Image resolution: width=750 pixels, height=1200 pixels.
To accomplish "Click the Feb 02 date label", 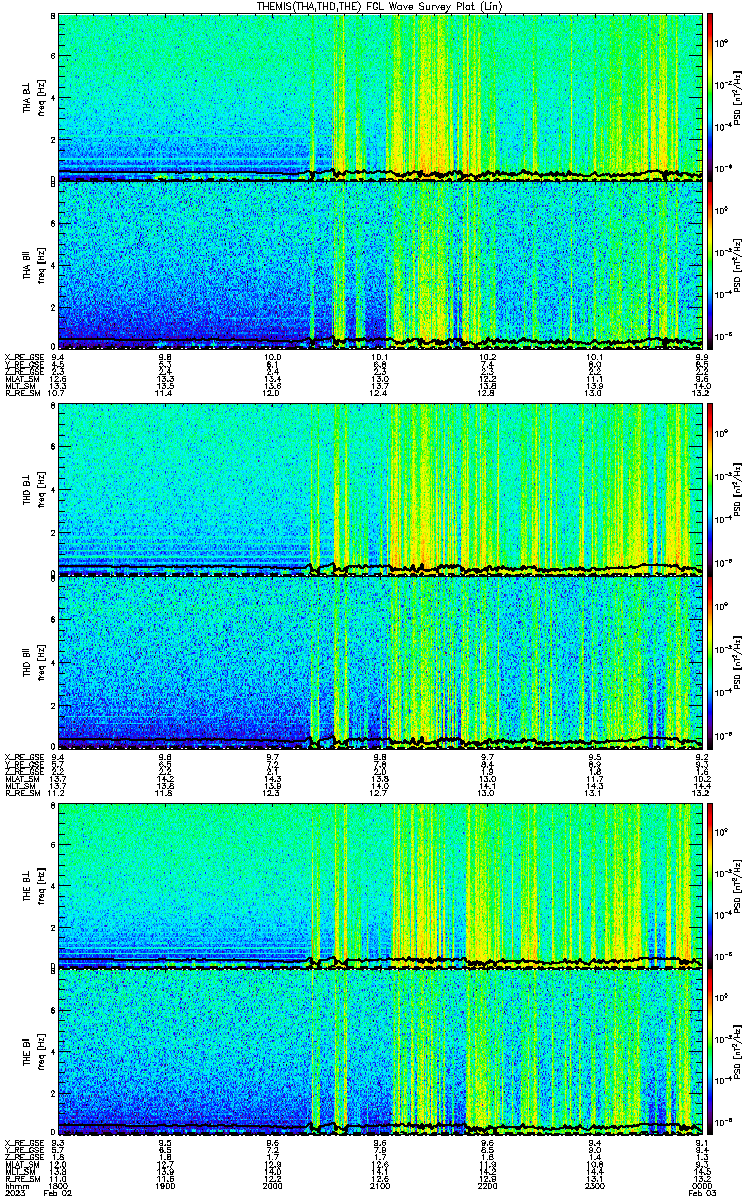I will coord(60,1193).
